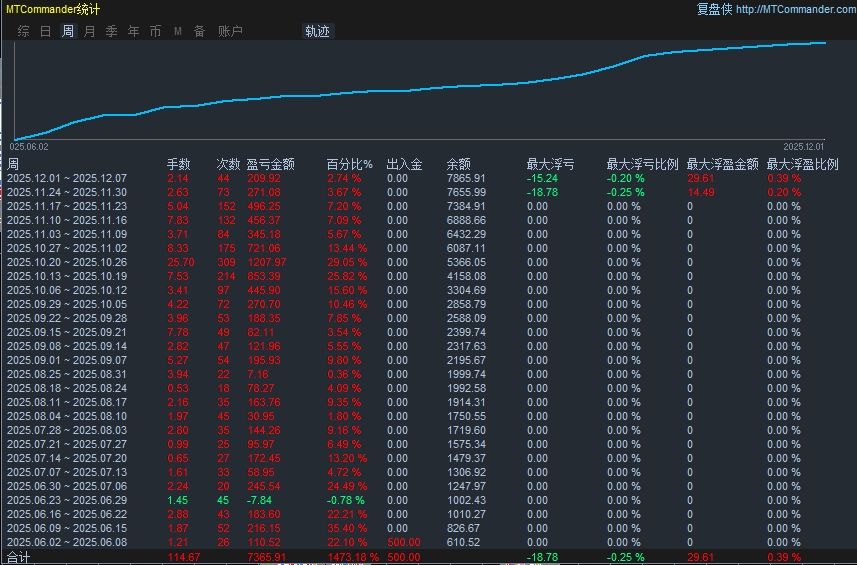This screenshot has width=857, height=565.
Task: Click the 余额 balance column header
Action: coord(458,164)
